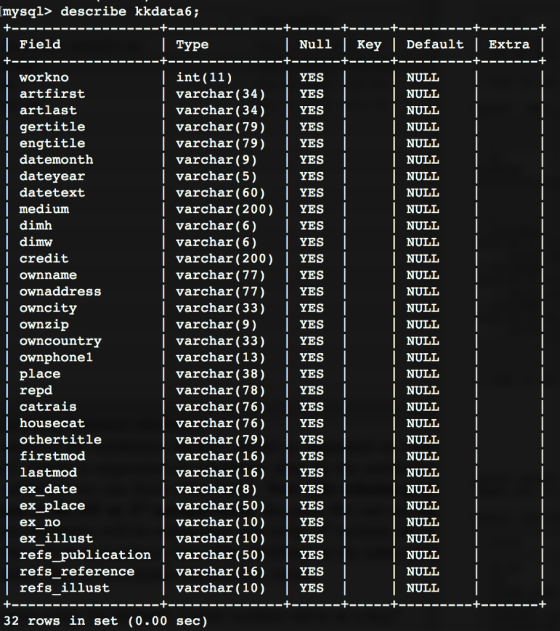The width and height of the screenshot is (560, 631).
Task: Click the 'medium' field name
Action: pos(44,209)
